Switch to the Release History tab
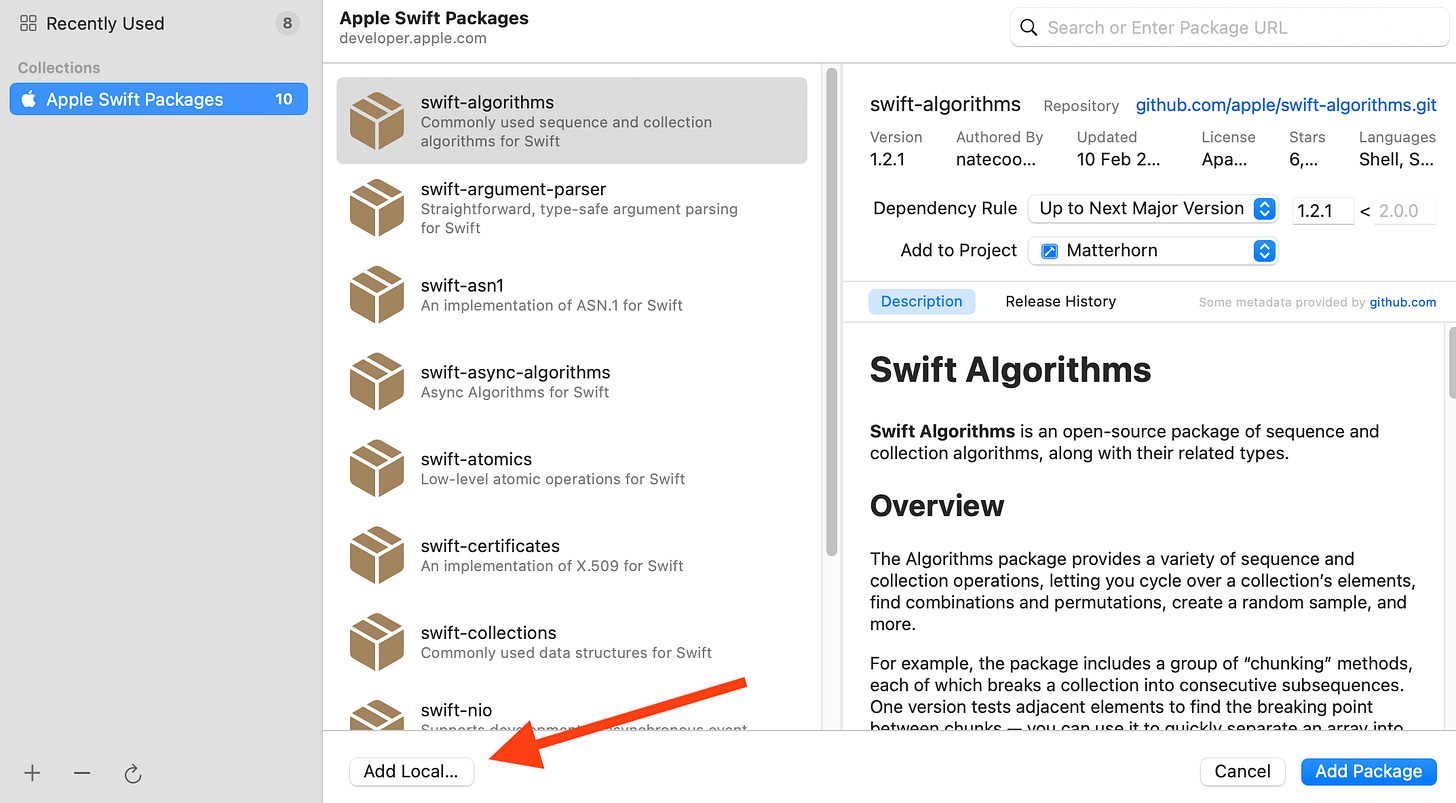The width and height of the screenshot is (1456, 803). point(1060,301)
